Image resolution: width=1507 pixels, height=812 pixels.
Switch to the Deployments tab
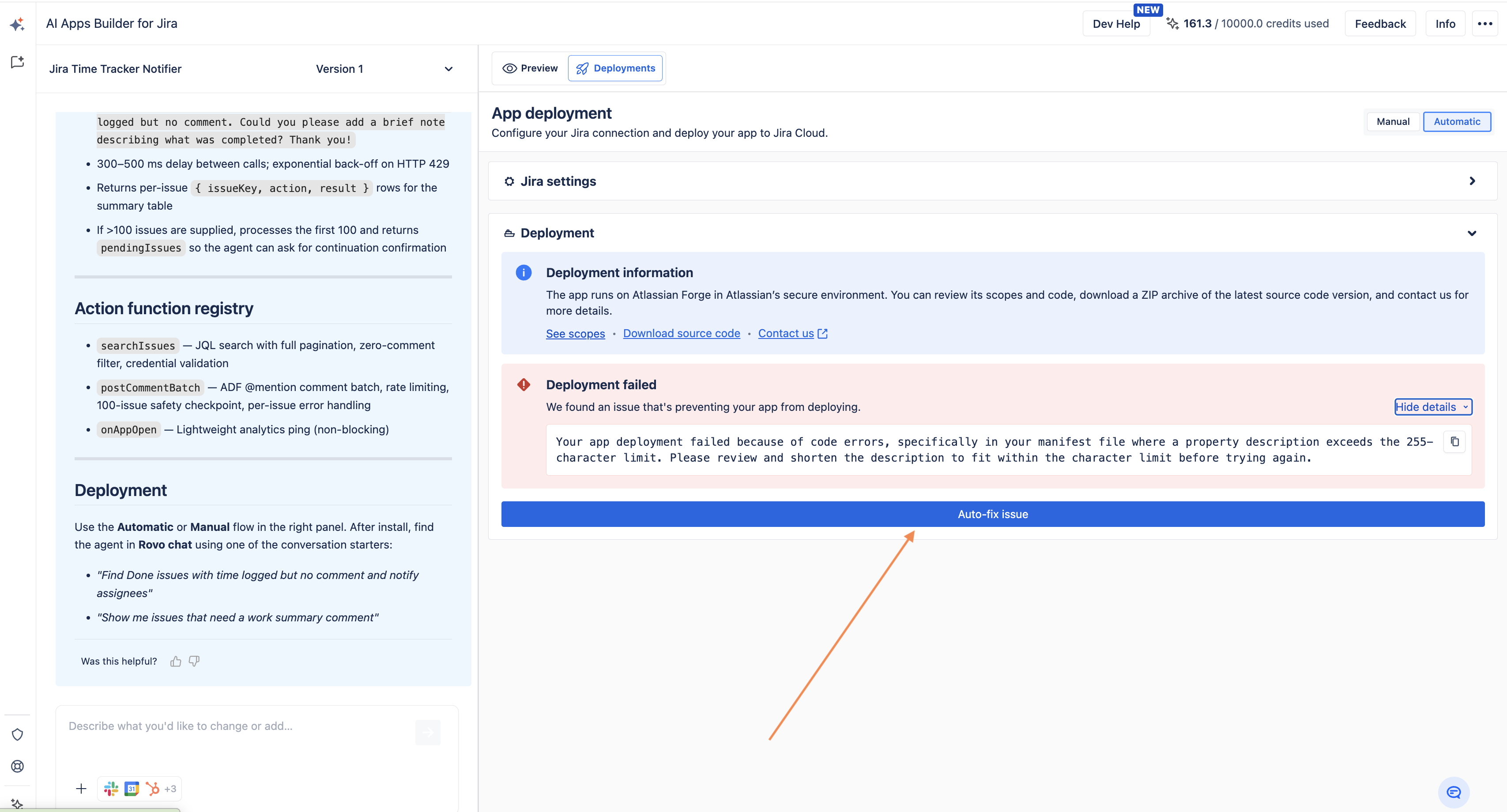pyautogui.click(x=615, y=68)
